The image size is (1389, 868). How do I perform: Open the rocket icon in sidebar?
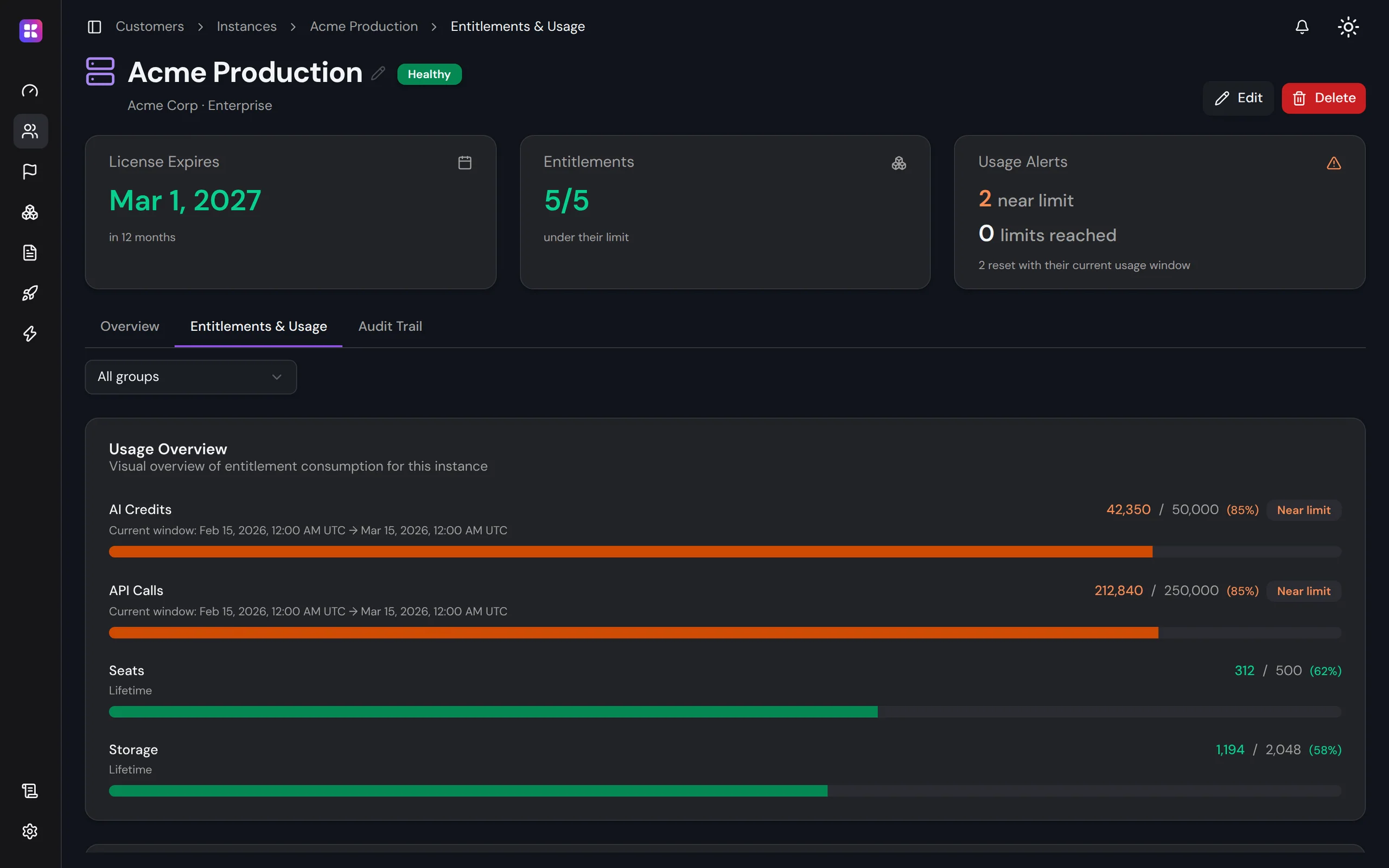pos(30,293)
